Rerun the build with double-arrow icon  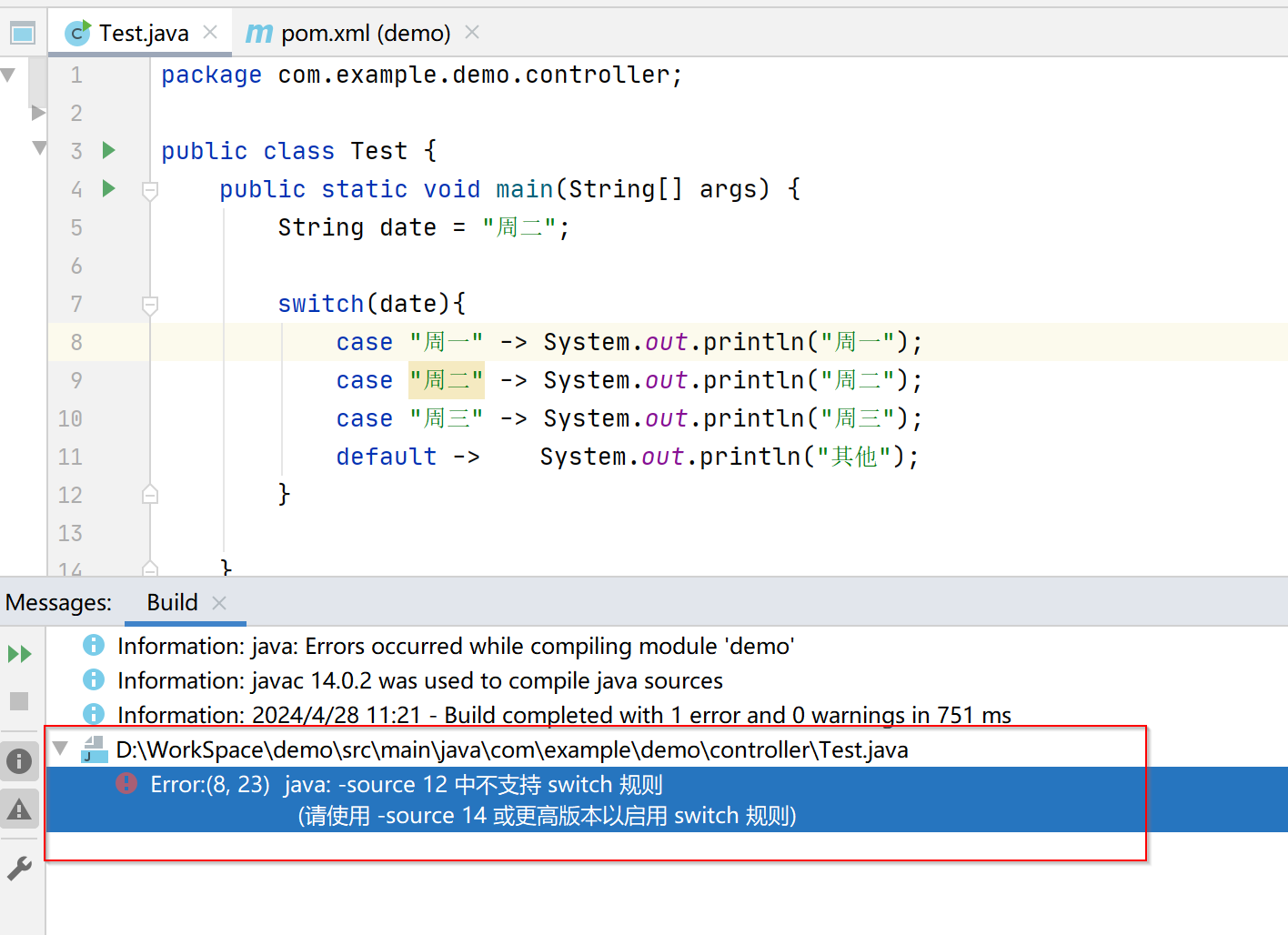click(x=19, y=653)
